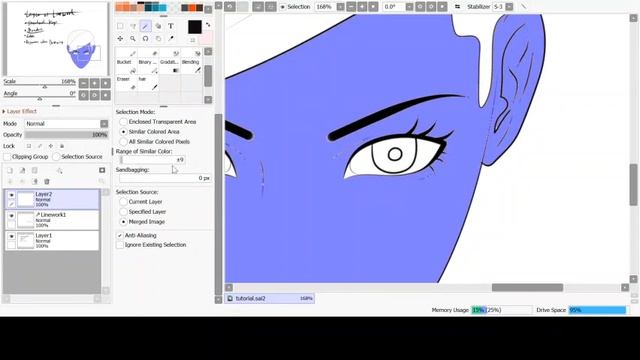Click the Navigator preview thumbnail
Screen dimensions: 640x360
(55, 39)
